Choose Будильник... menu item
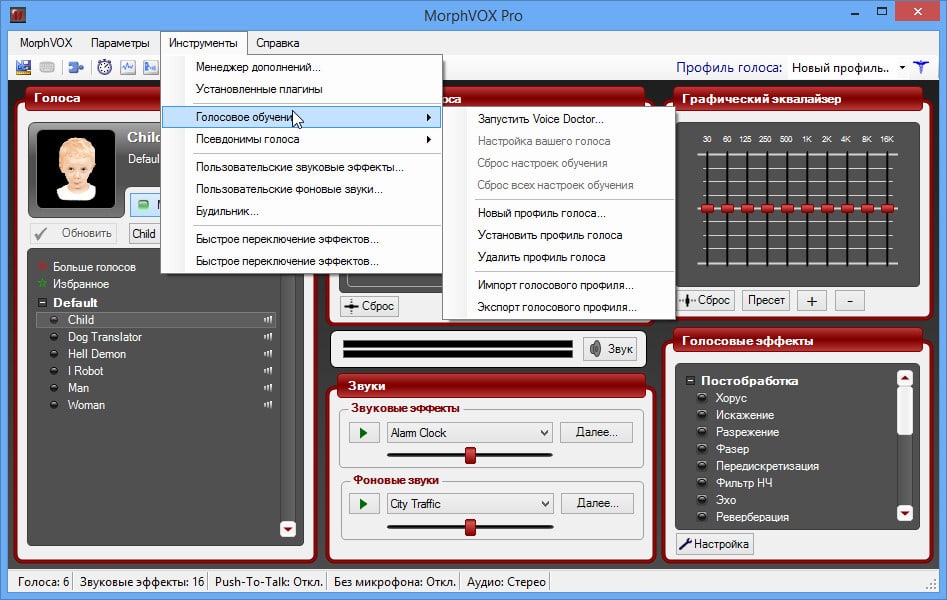The height and width of the screenshot is (600, 947). coord(301,211)
